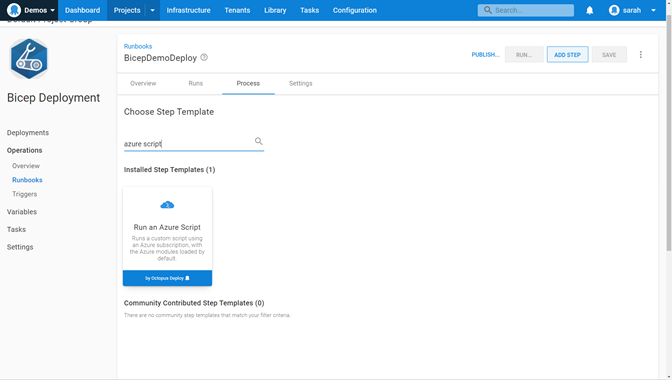Click Community Contributed Step Templates (0) heading
The height and width of the screenshot is (380, 672).
[x=194, y=303]
